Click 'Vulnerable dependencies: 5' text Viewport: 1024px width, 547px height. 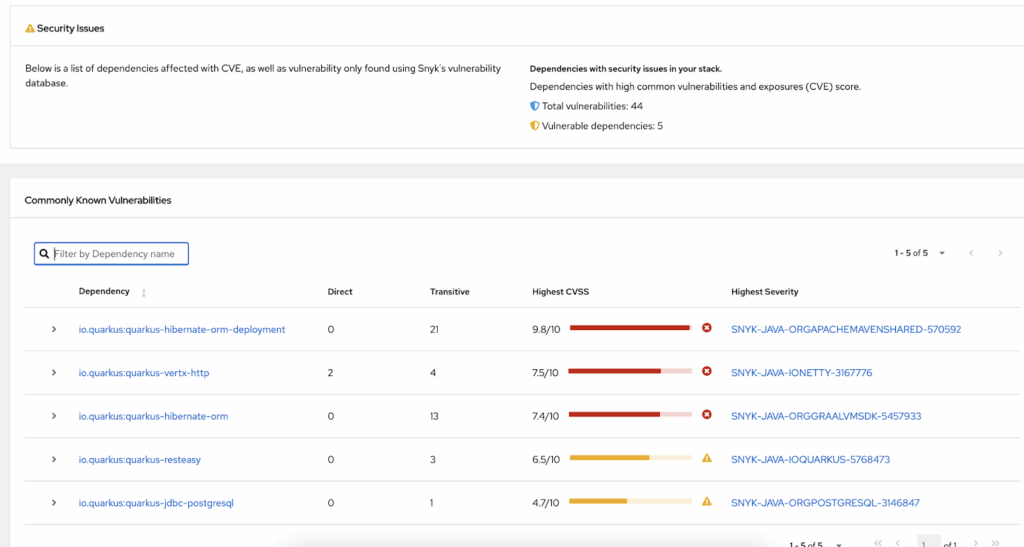pyautogui.click(x=602, y=126)
